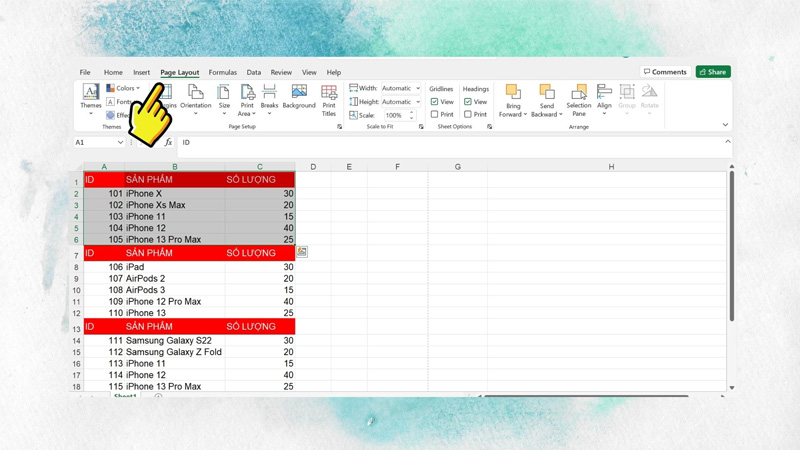Open the Align menu
This screenshot has width=800, height=450.
[604, 99]
